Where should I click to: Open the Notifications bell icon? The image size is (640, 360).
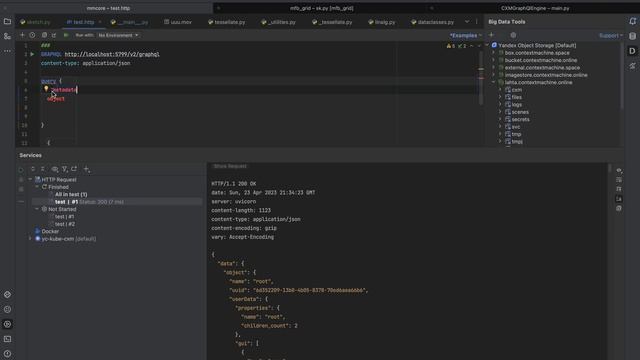pos(632,21)
